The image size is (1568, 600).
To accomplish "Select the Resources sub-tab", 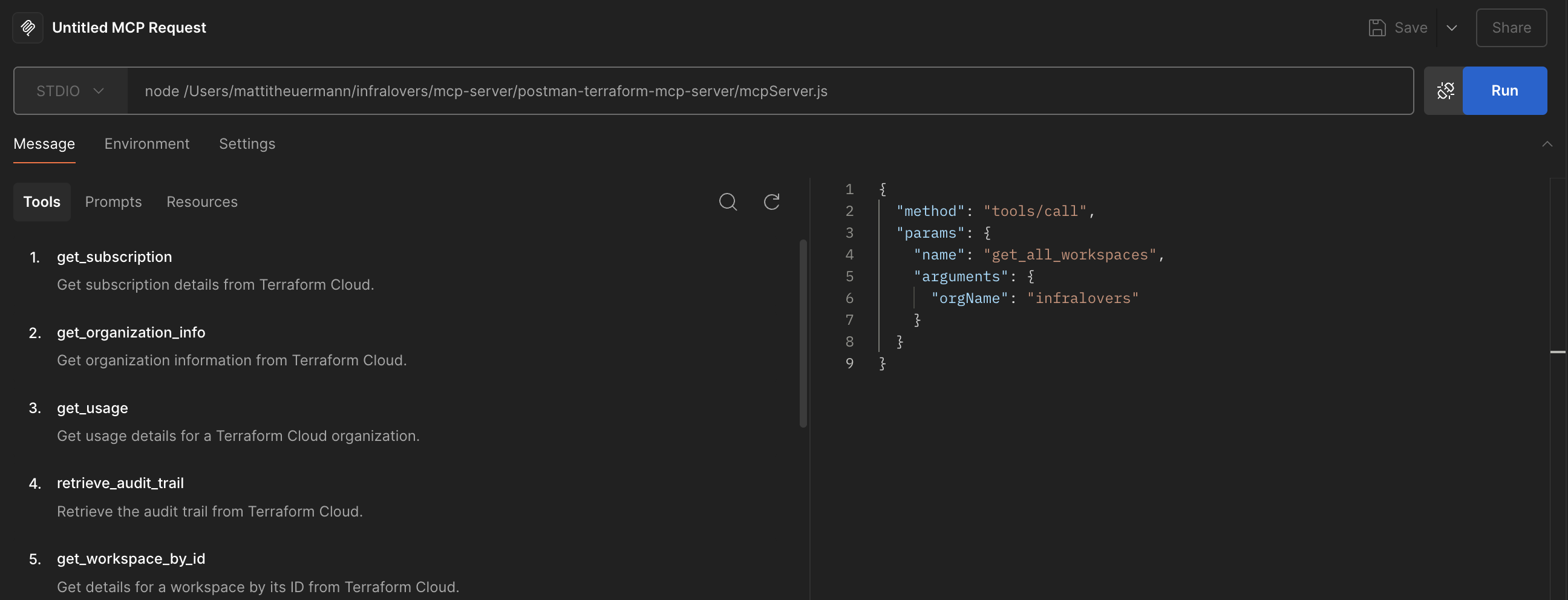I will coord(202,201).
